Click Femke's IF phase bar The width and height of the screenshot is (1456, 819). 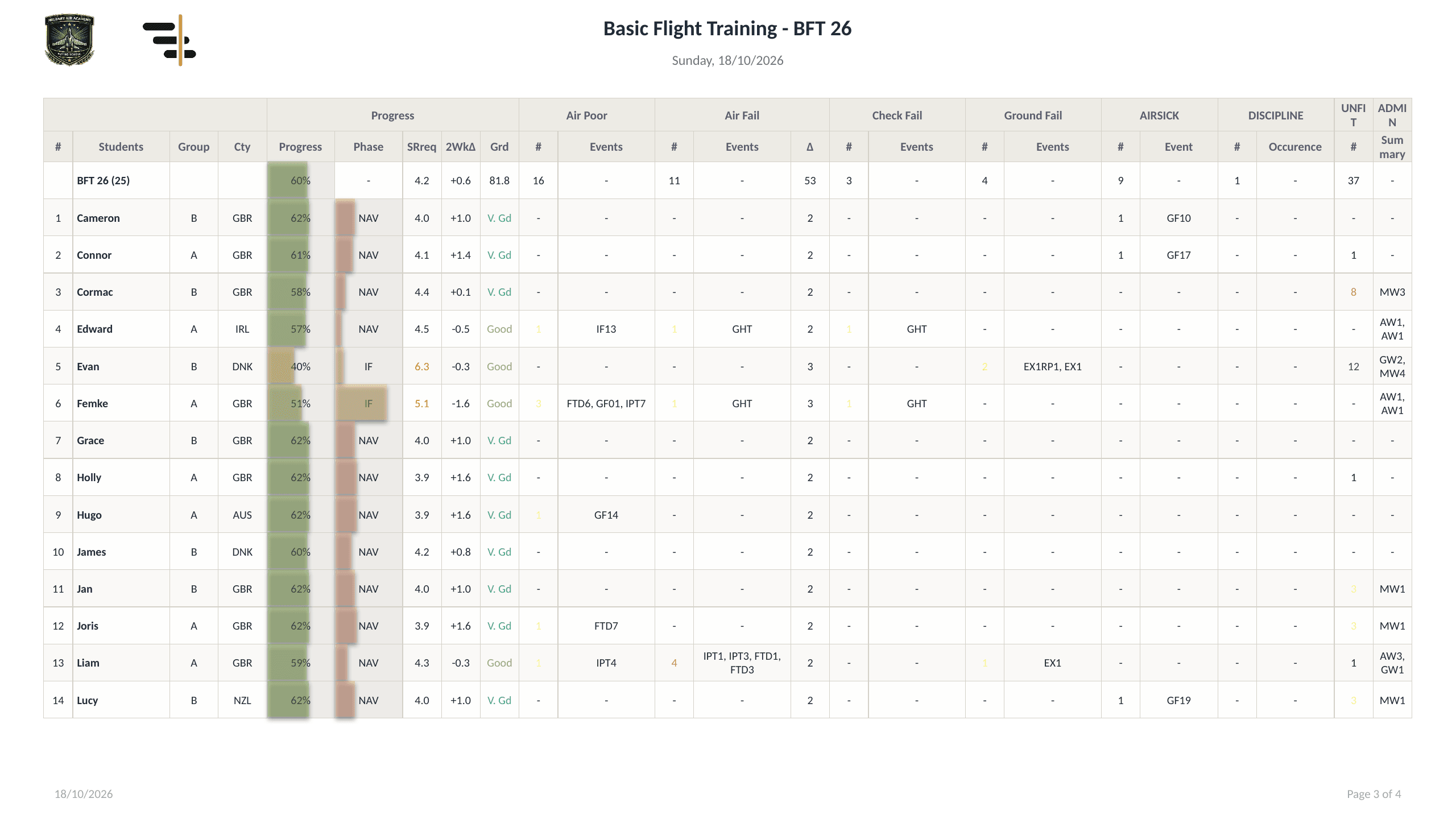pos(361,403)
